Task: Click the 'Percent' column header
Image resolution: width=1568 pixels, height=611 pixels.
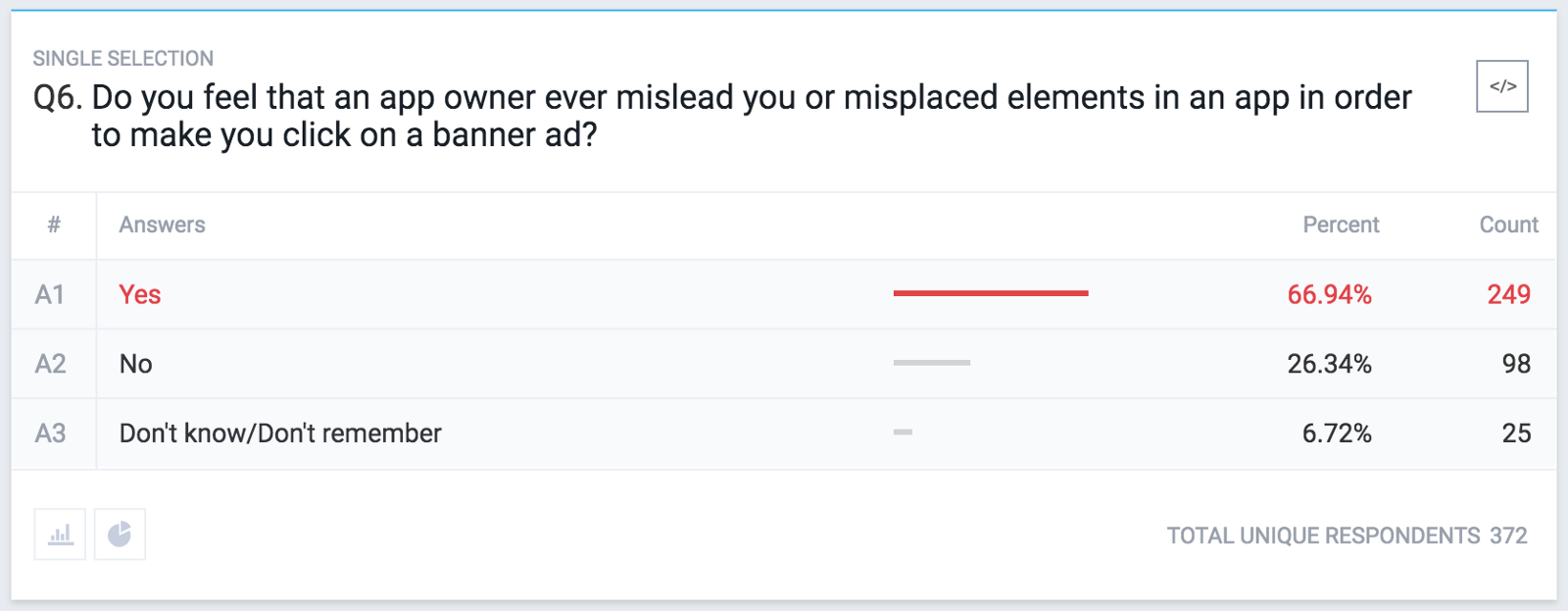Action: pos(1340,225)
